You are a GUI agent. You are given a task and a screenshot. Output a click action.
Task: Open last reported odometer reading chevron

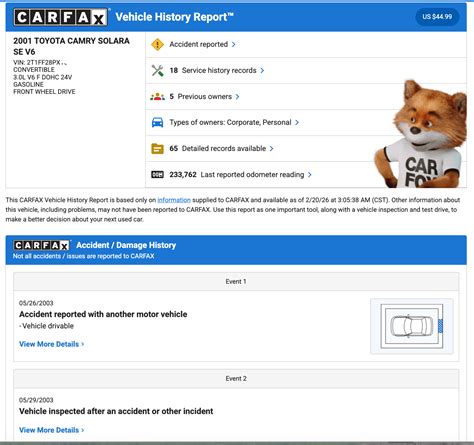tap(310, 174)
